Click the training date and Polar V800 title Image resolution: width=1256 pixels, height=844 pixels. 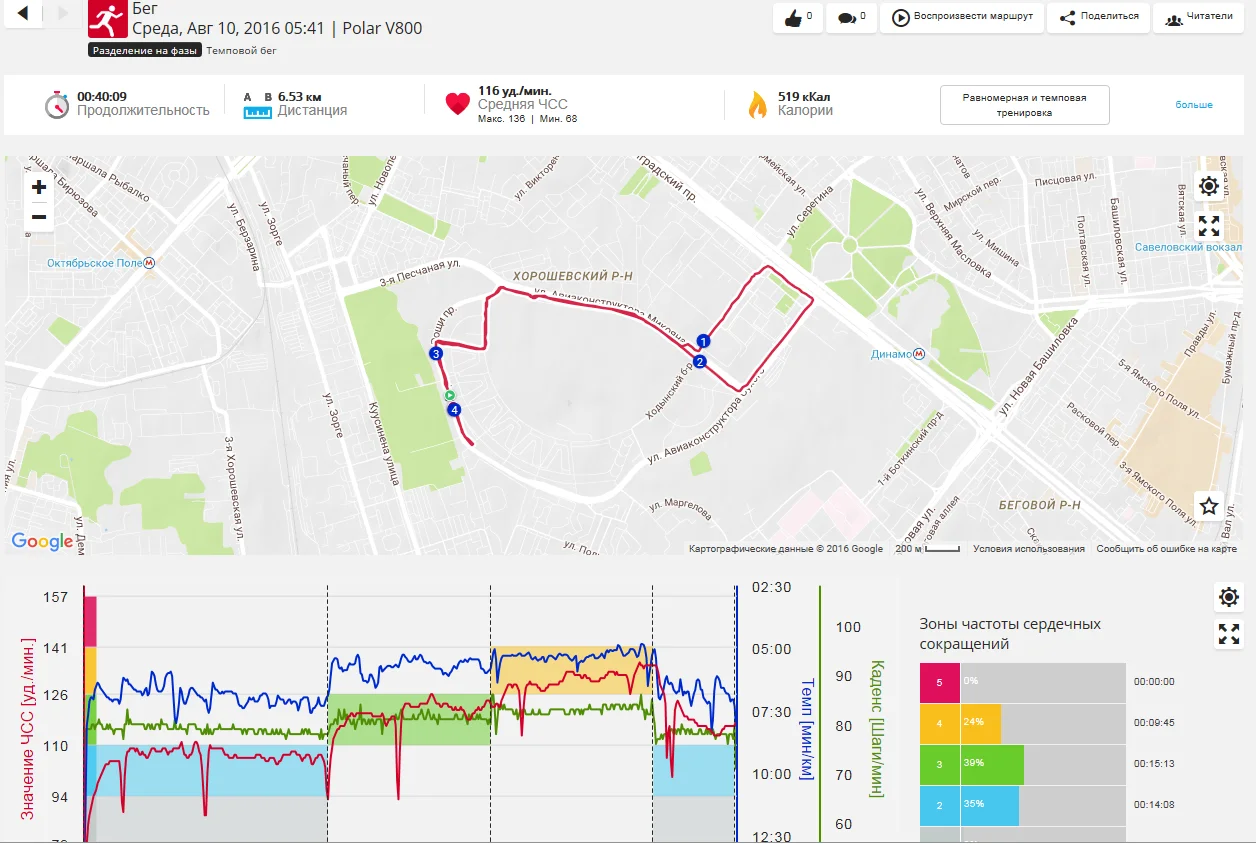tap(277, 28)
